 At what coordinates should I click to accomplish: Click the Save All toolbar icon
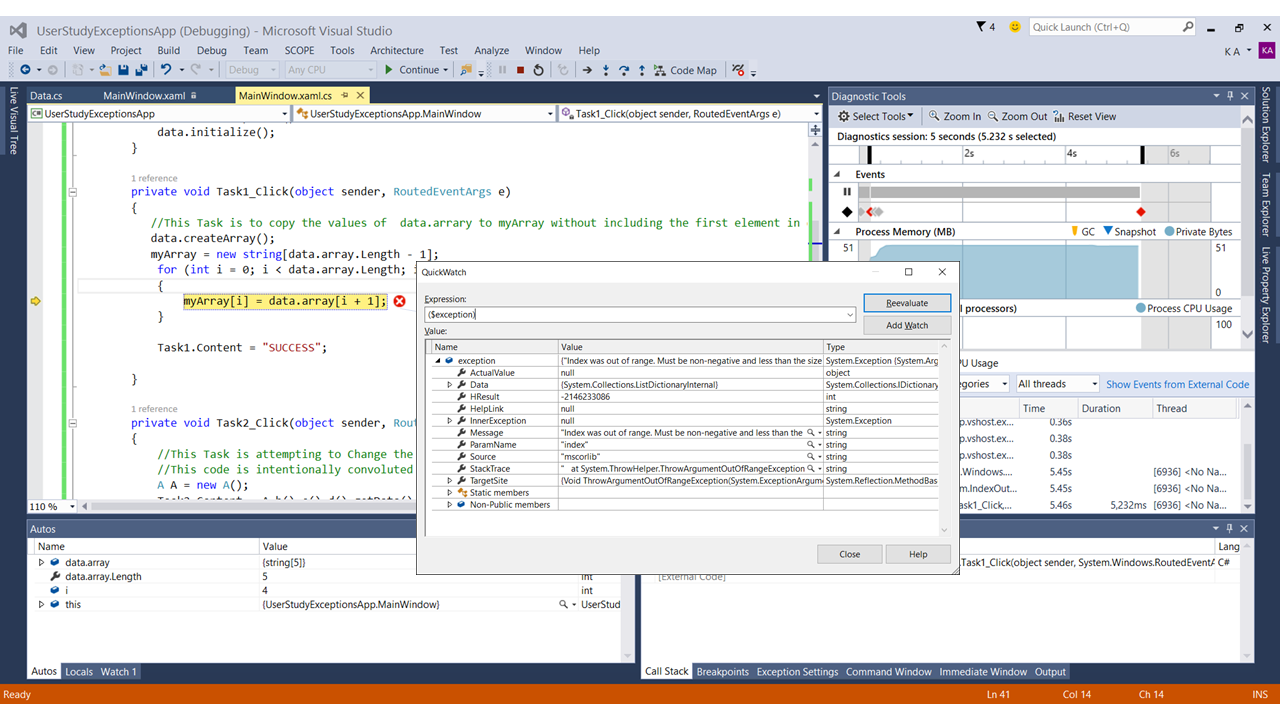(x=140, y=70)
